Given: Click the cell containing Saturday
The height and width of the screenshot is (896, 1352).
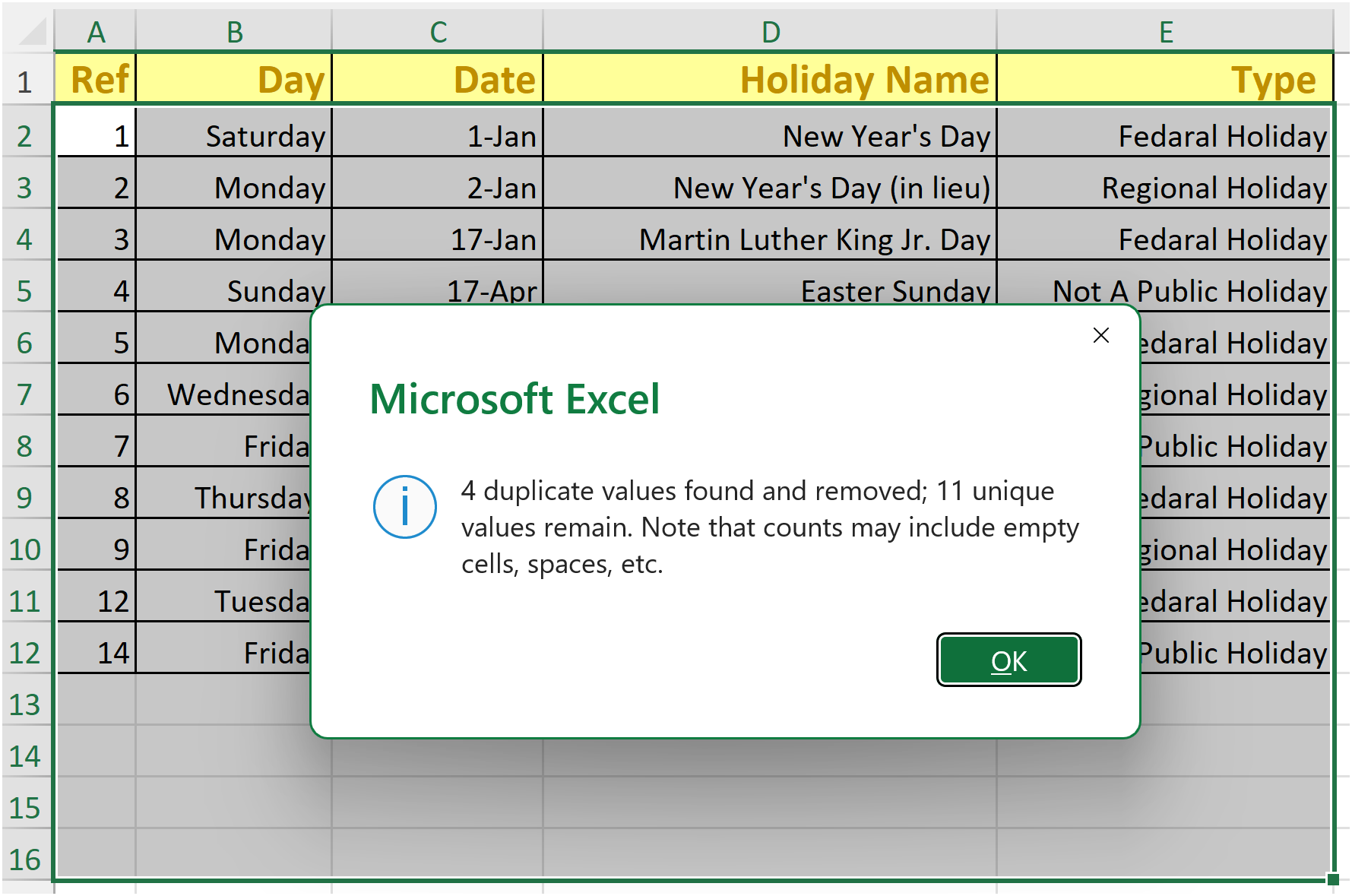Looking at the screenshot, I should (x=234, y=136).
